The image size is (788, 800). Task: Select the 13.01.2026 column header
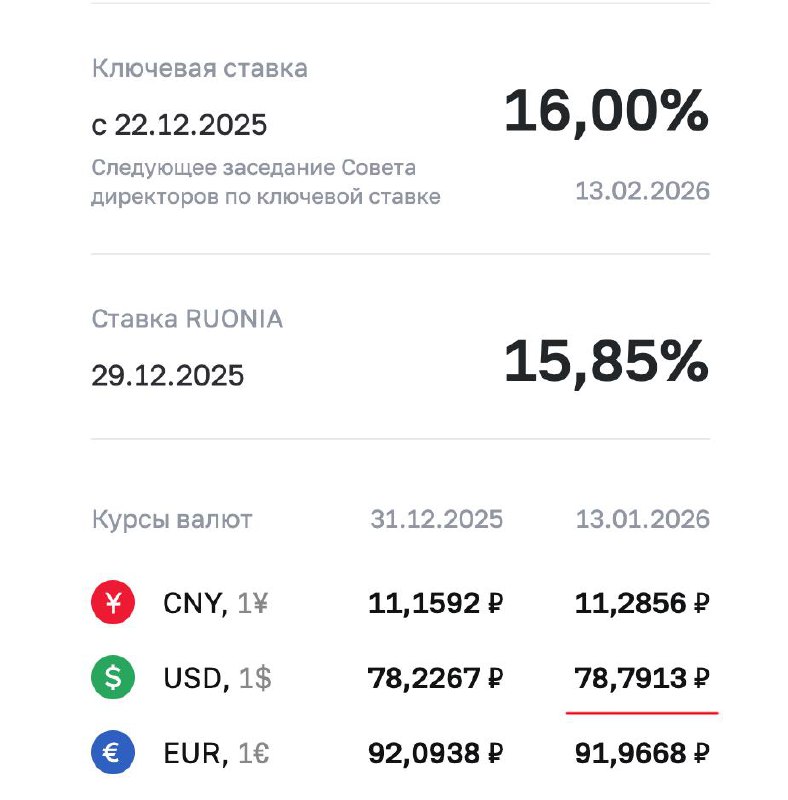point(642,520)
